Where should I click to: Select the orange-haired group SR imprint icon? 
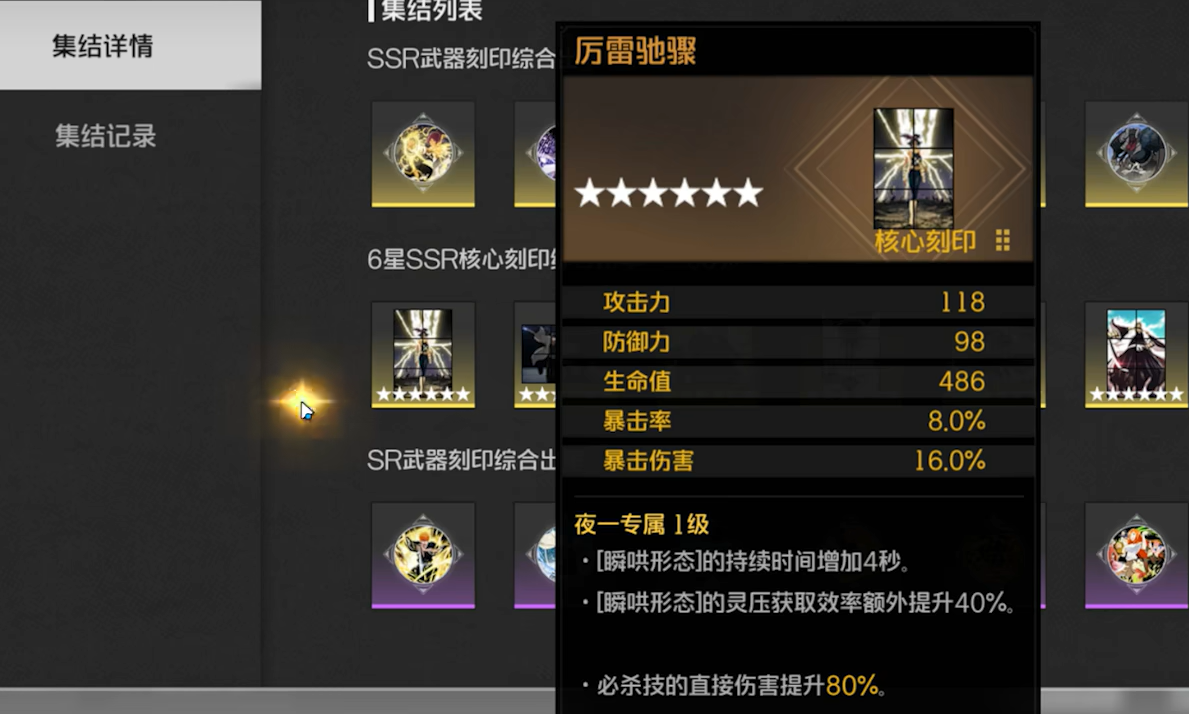(1136, 555)
